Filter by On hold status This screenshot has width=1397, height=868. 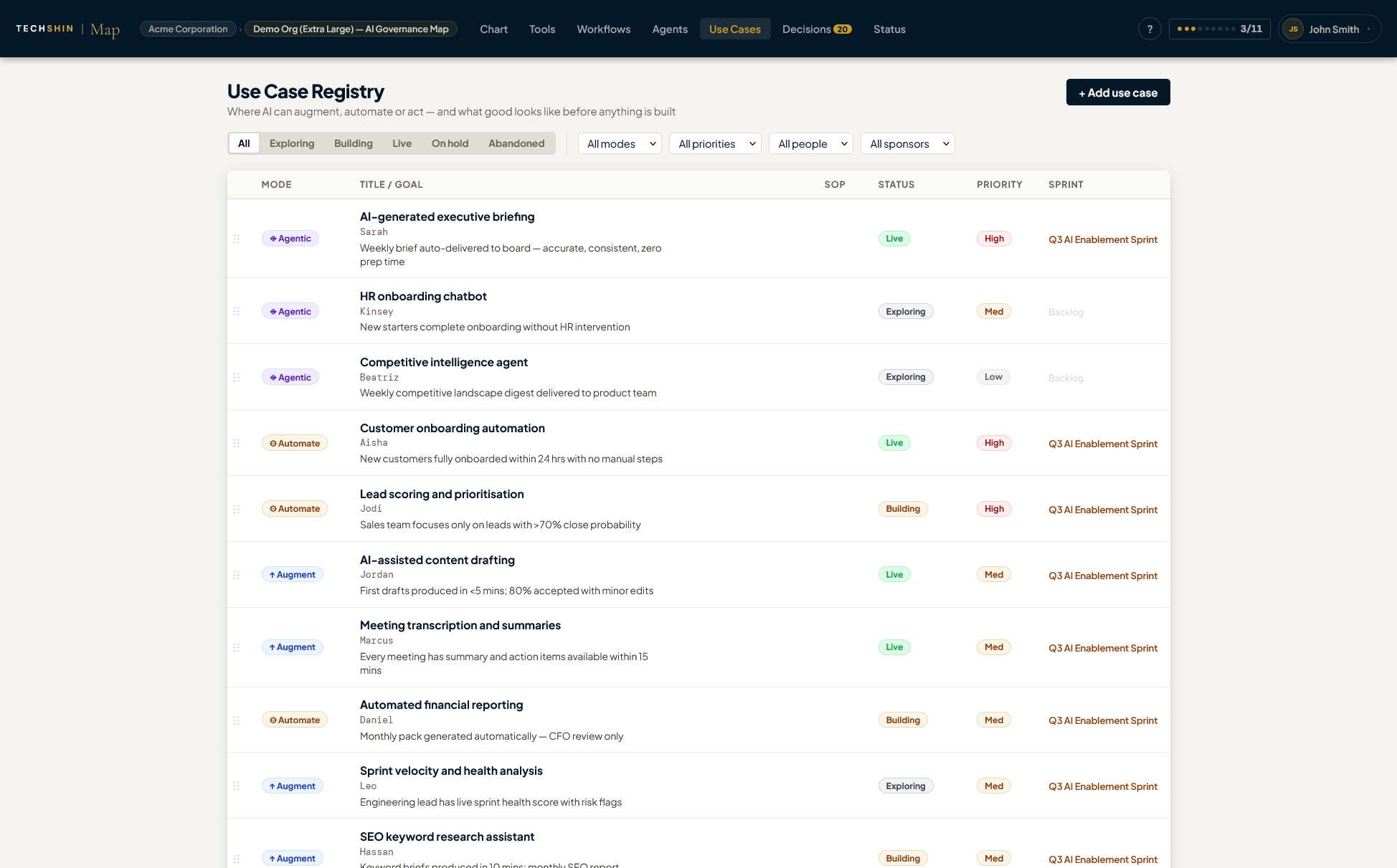450,143
